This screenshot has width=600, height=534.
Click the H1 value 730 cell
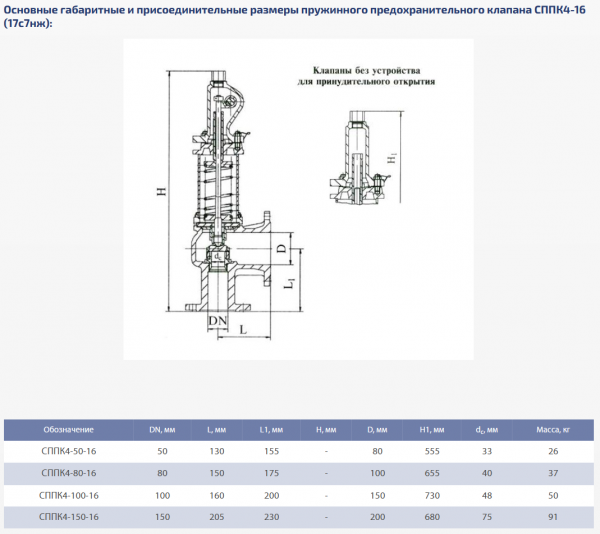(x=432, y=495)
